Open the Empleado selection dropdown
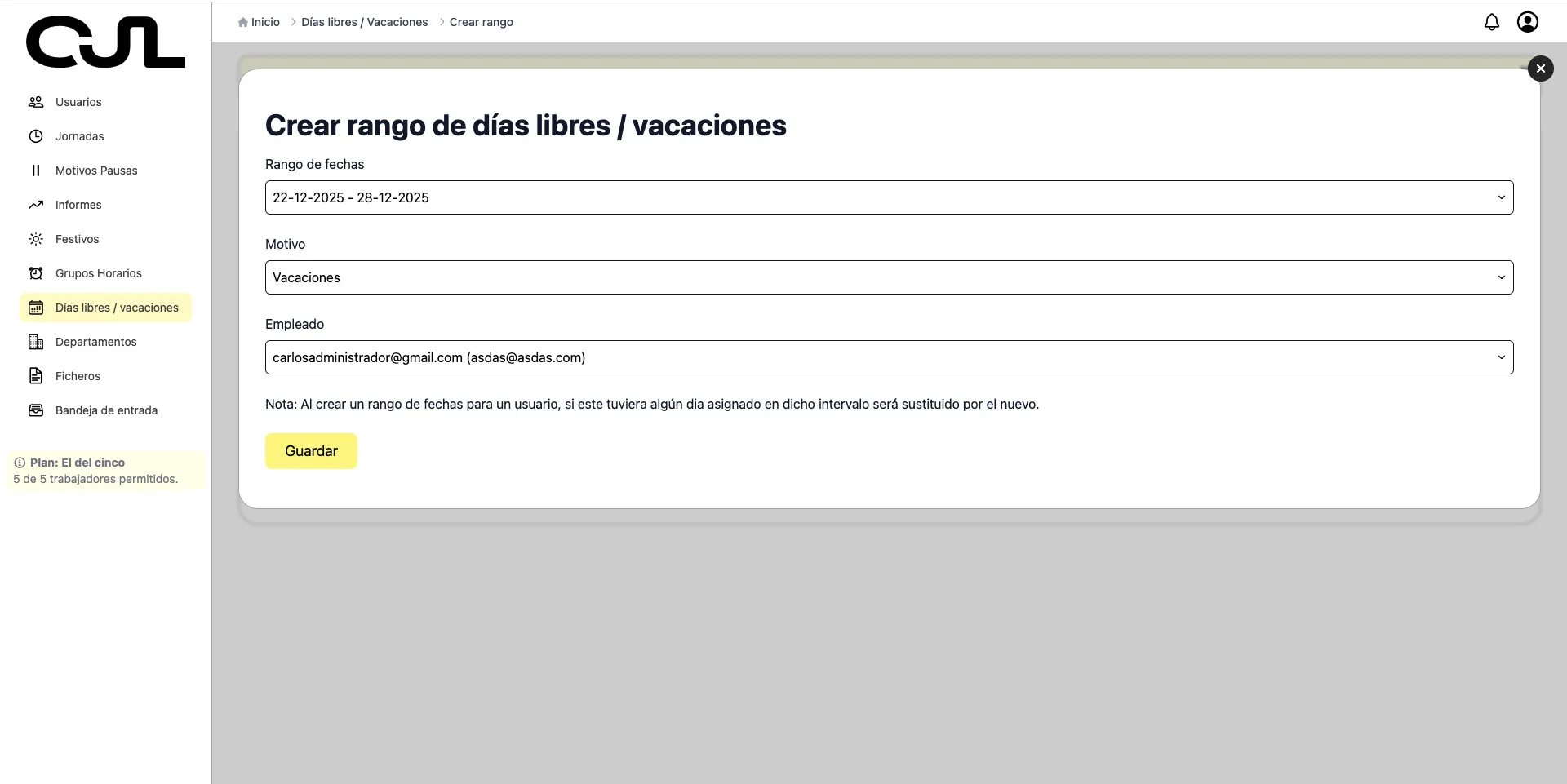 click(889, 357)
